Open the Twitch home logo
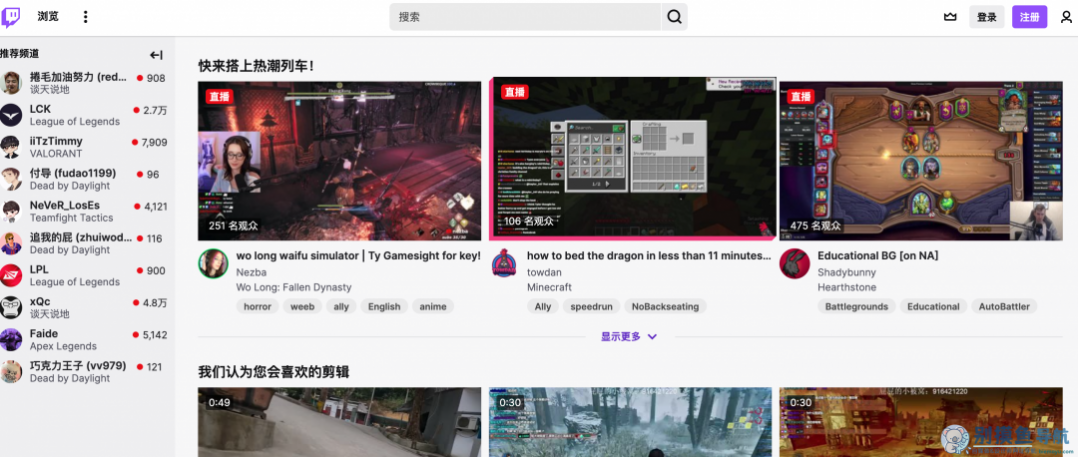Image resolution: width=1078 pixels, height=457 pixels. pyautogui.click(x=10, y=17)
